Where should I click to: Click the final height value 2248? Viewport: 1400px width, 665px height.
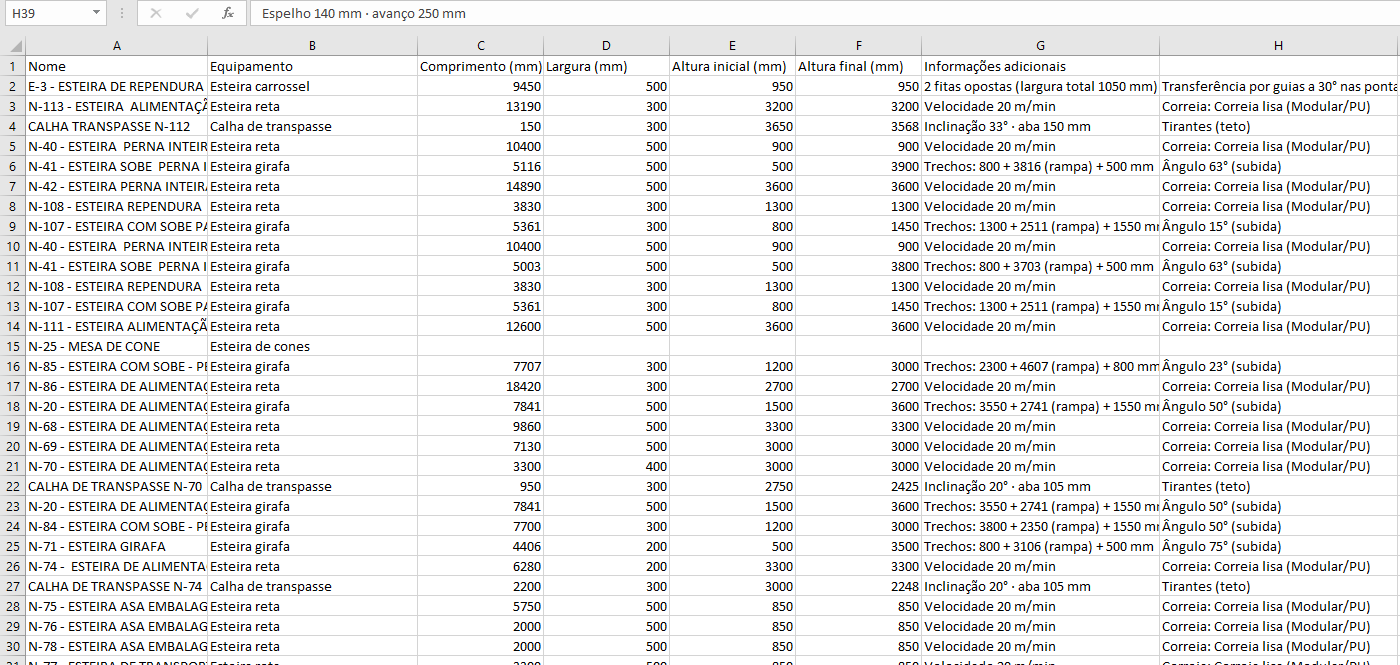[x=858, y=586]
